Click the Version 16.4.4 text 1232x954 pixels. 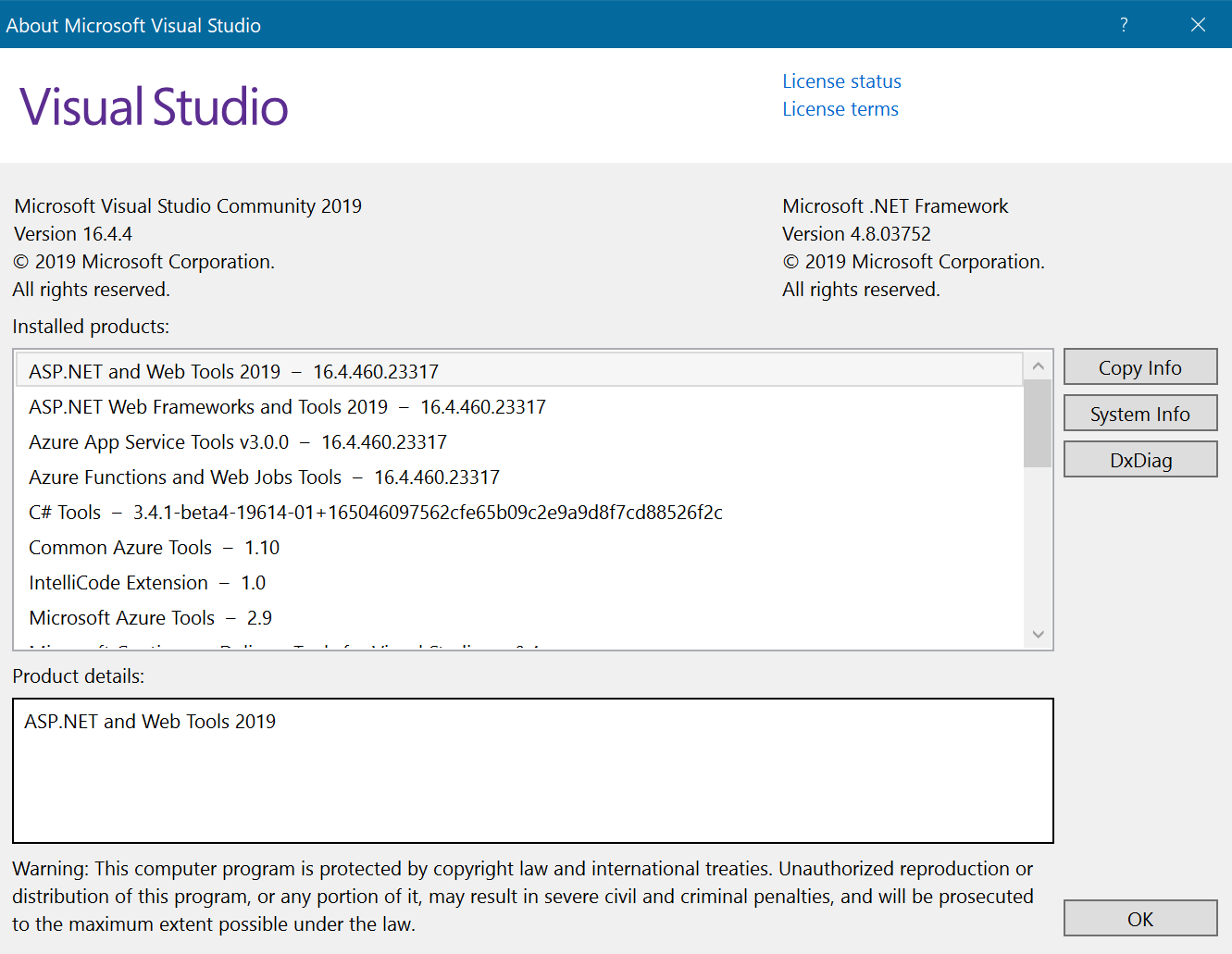pos(73,234)
